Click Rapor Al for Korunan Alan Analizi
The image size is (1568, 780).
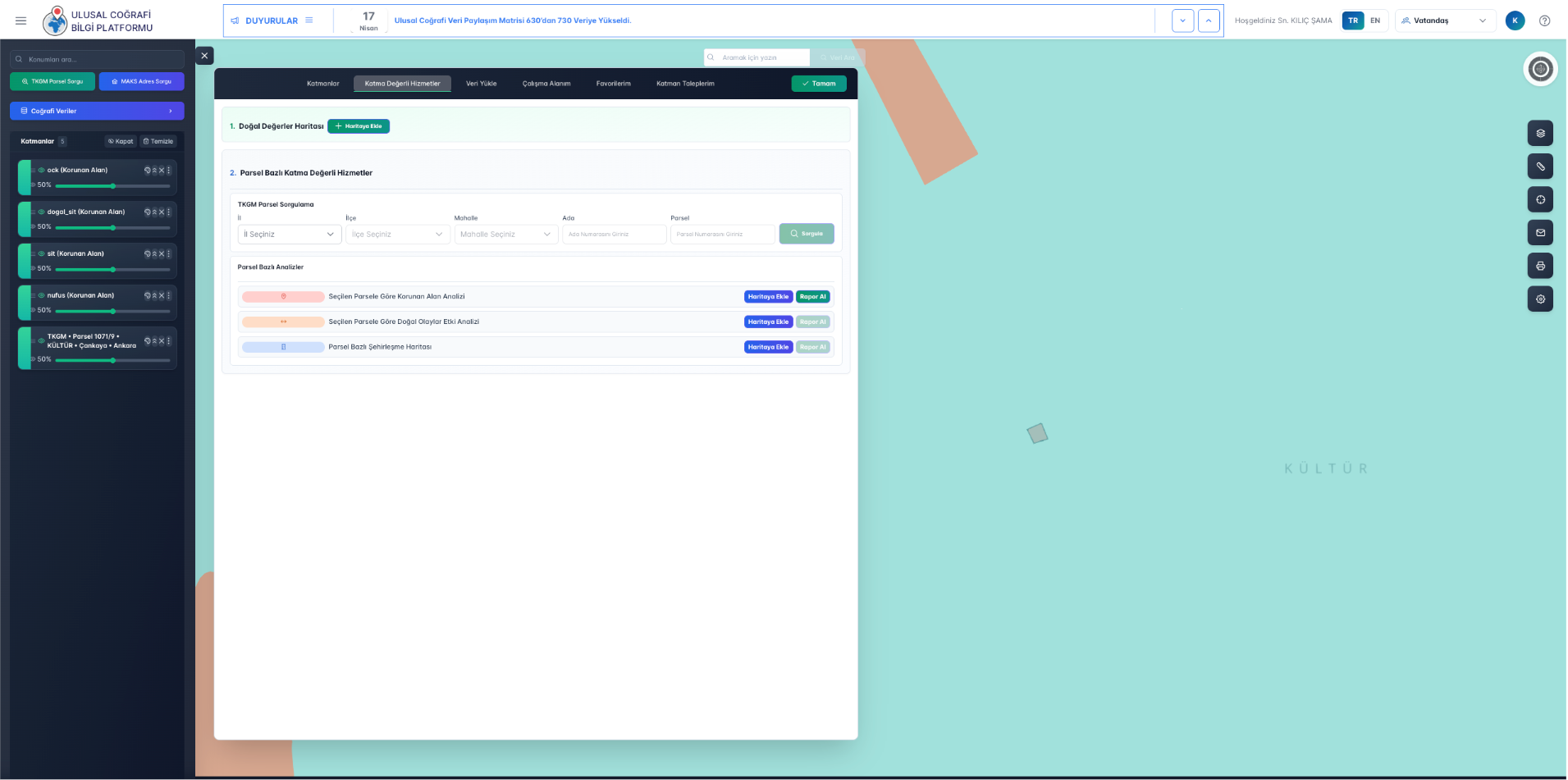(x=813, y=297)
